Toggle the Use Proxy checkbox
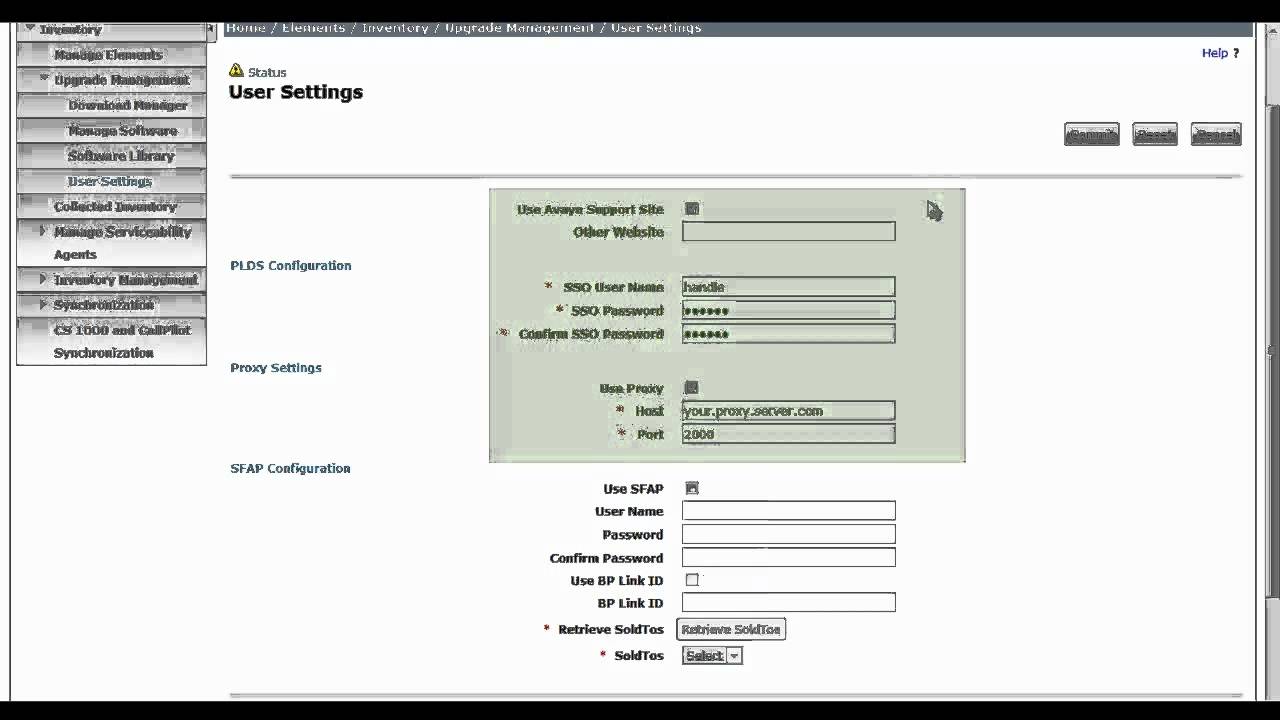Screen dimensions: 1280x720 692,388
